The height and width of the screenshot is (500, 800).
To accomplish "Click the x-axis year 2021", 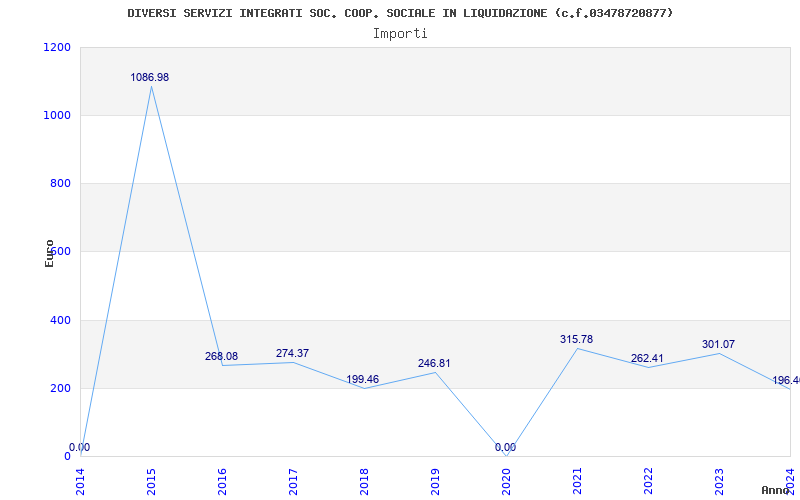I will 577,482.
